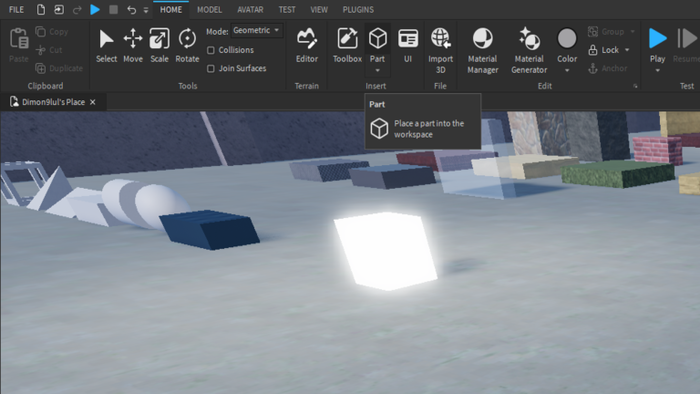The image size is (700, 394).
Task: Expand the Color dropdown arrow
Action: 567,71
